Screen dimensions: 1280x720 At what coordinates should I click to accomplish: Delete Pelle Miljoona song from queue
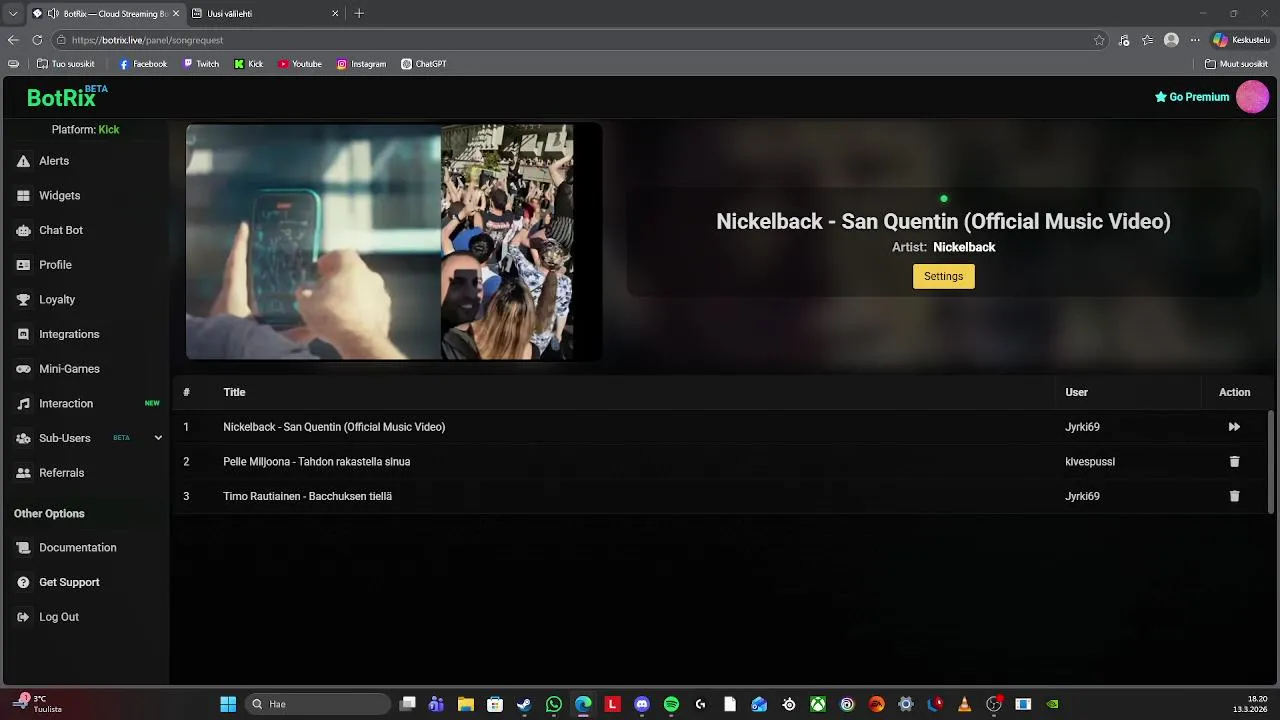1234,462
